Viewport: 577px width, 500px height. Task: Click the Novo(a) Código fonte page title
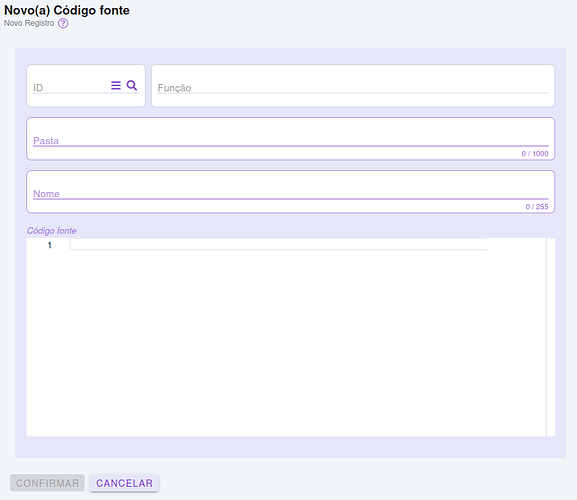67,10
